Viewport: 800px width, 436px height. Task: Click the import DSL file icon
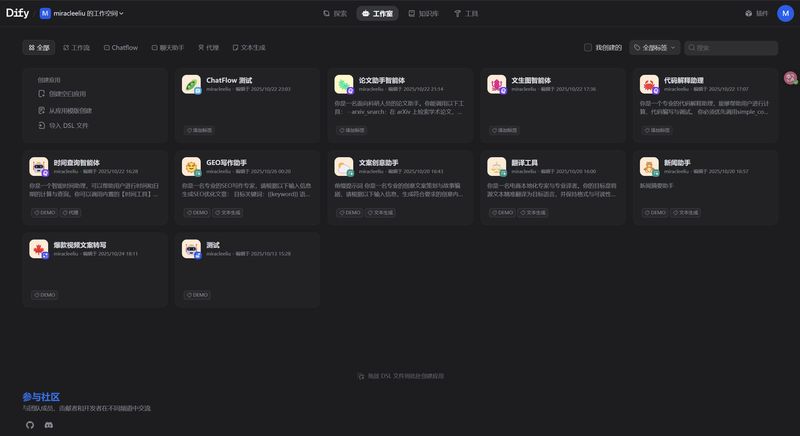tap(41, 125)
